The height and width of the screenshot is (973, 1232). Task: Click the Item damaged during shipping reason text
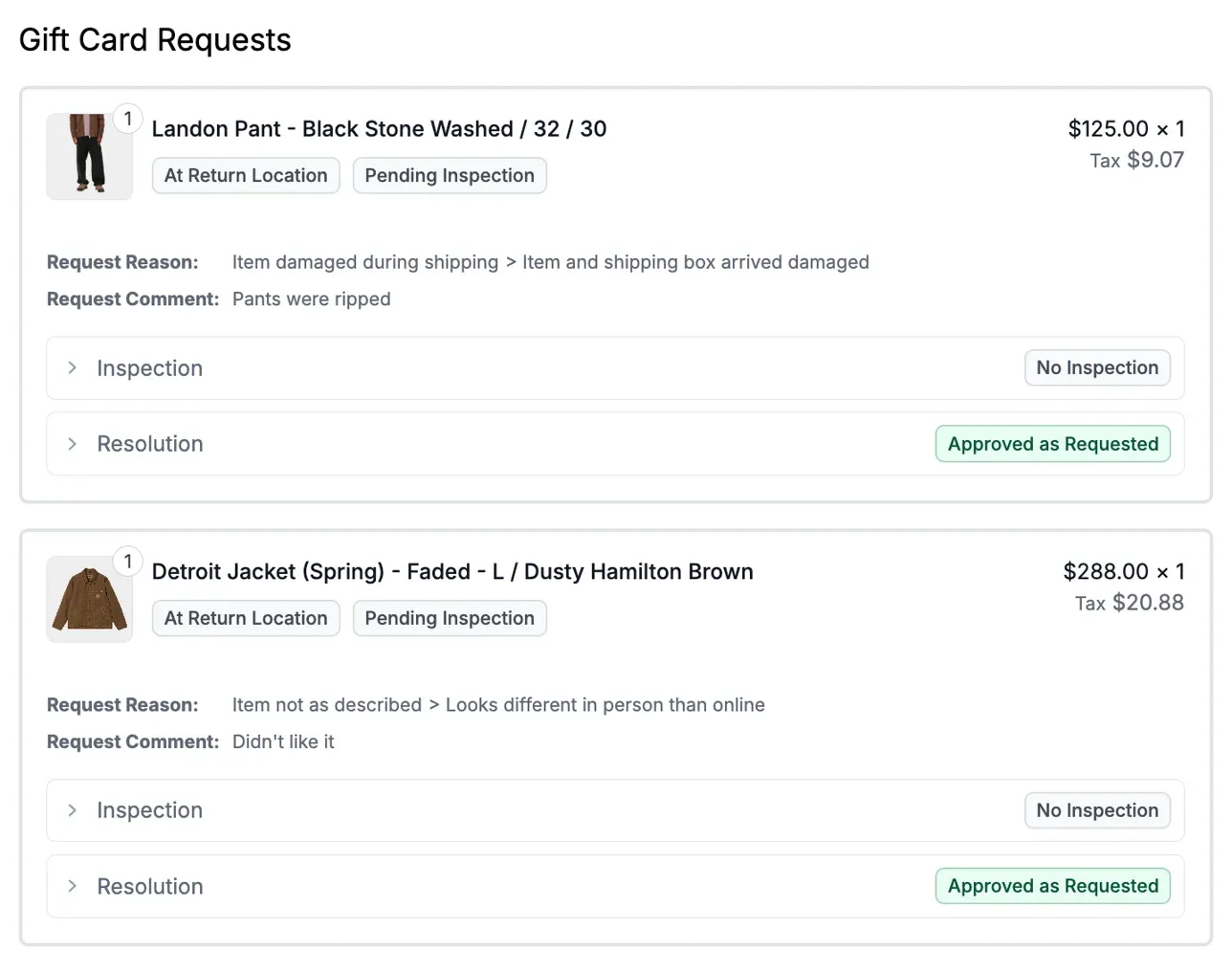[x=365, y=261]
